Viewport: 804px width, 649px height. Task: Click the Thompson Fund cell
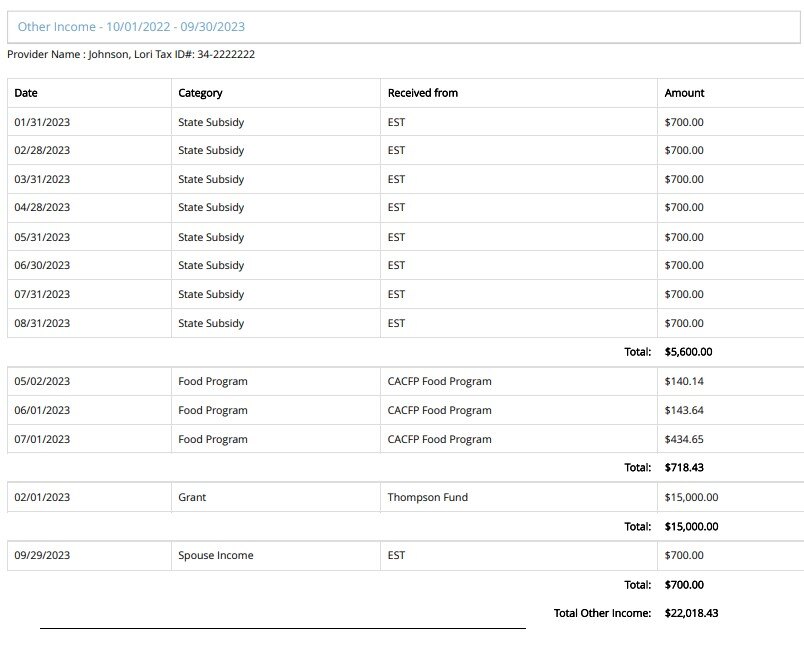click(x=427, y=497)
